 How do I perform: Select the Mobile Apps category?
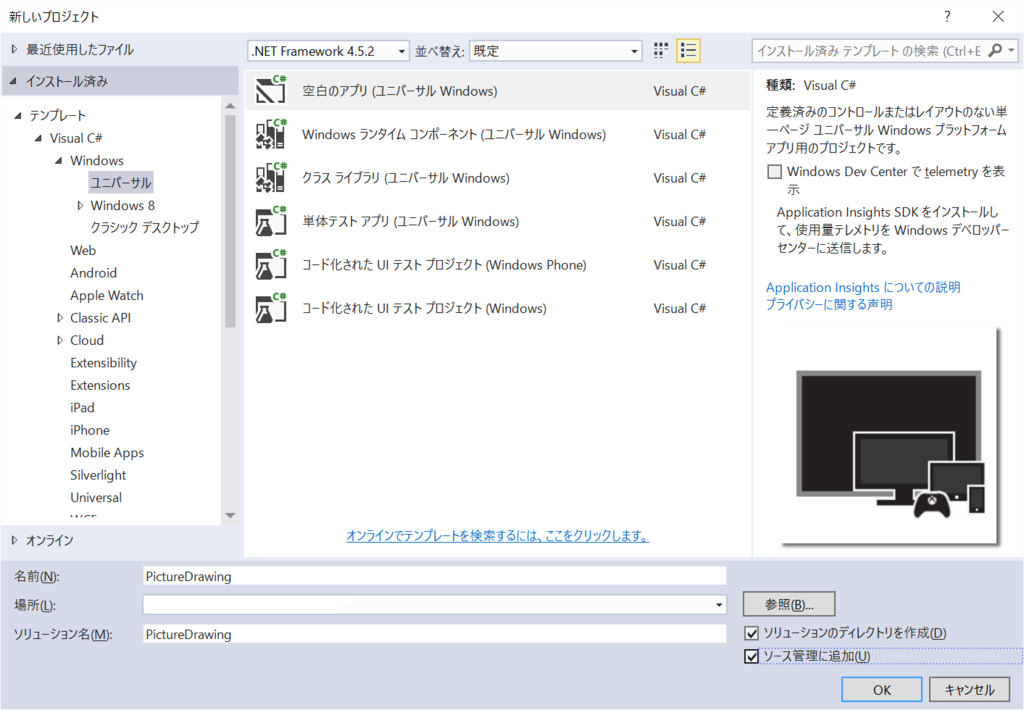107,453
